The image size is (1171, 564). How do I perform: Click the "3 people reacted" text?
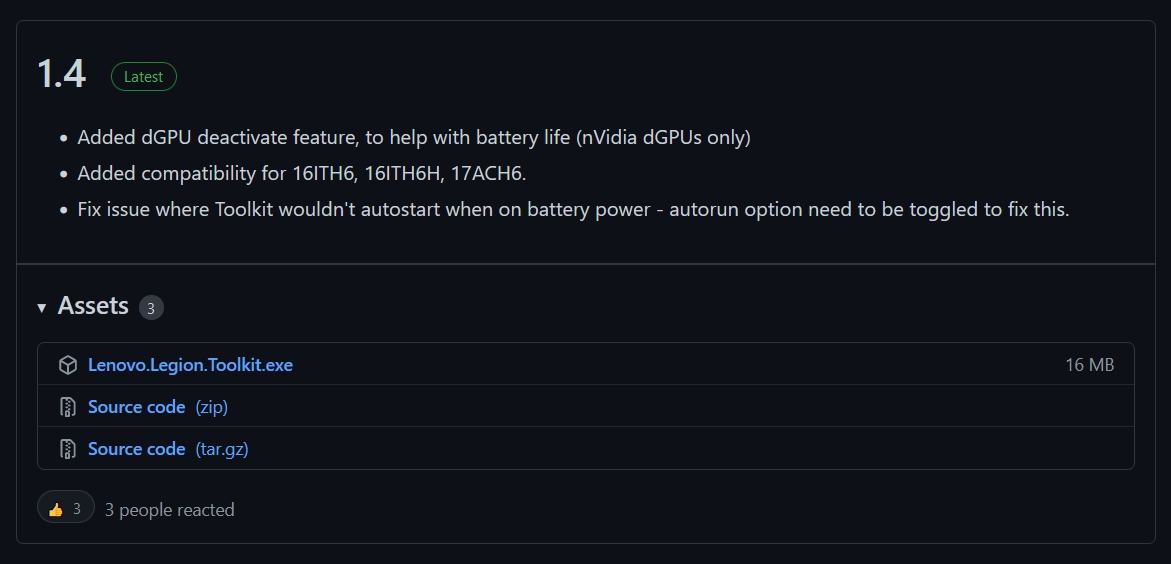(170, 510)
